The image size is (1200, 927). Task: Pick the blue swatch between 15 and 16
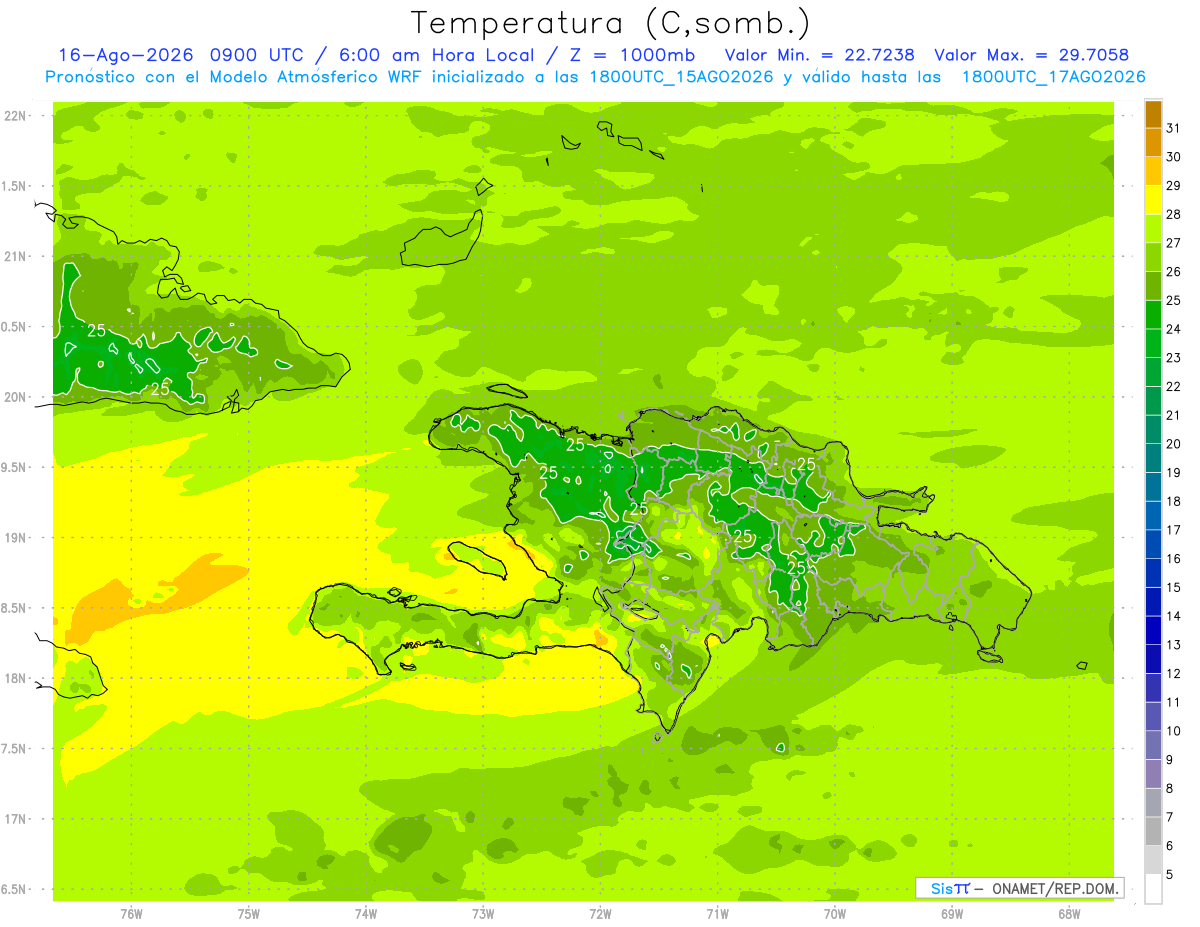point(1153,573)
